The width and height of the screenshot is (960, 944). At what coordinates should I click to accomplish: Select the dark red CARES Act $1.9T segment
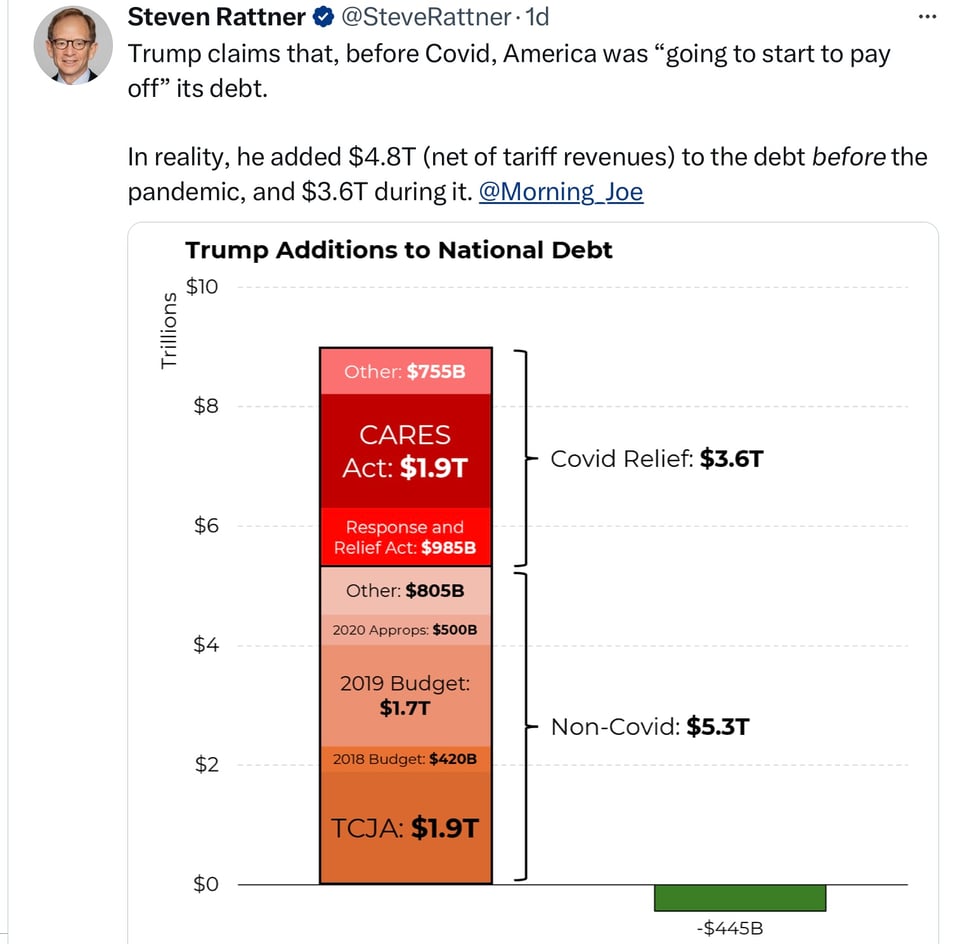coord(405,451)
